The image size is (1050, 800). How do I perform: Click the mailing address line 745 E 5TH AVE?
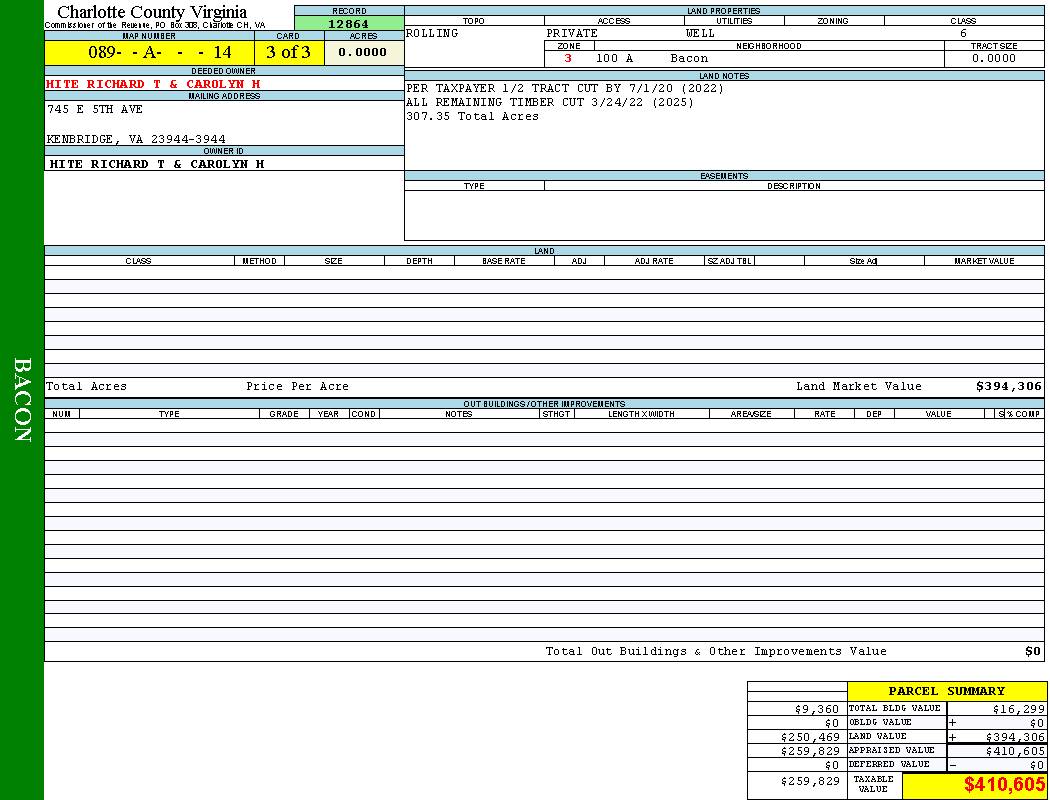pos(95,109)
